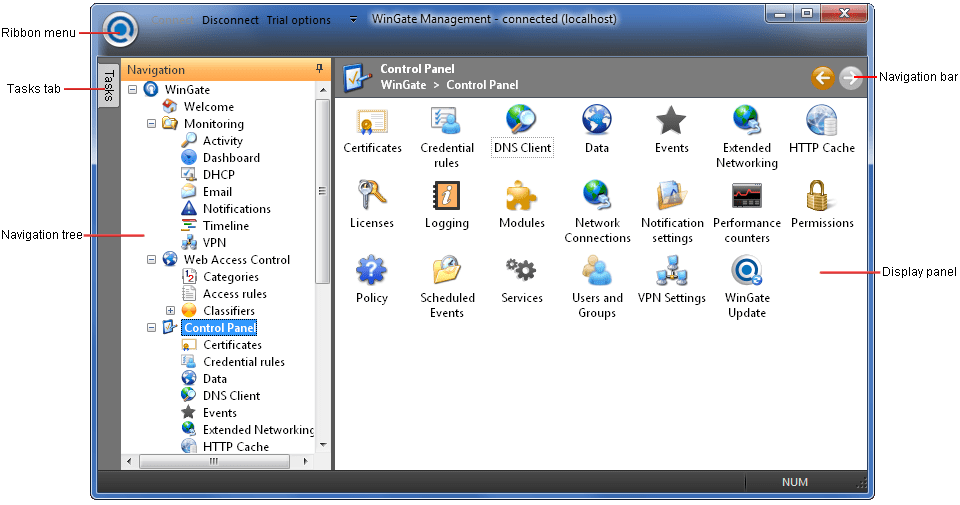This screenshot has height=505, width=960.
Task: Open Performance counters icon
Action: tap(747, 195)
